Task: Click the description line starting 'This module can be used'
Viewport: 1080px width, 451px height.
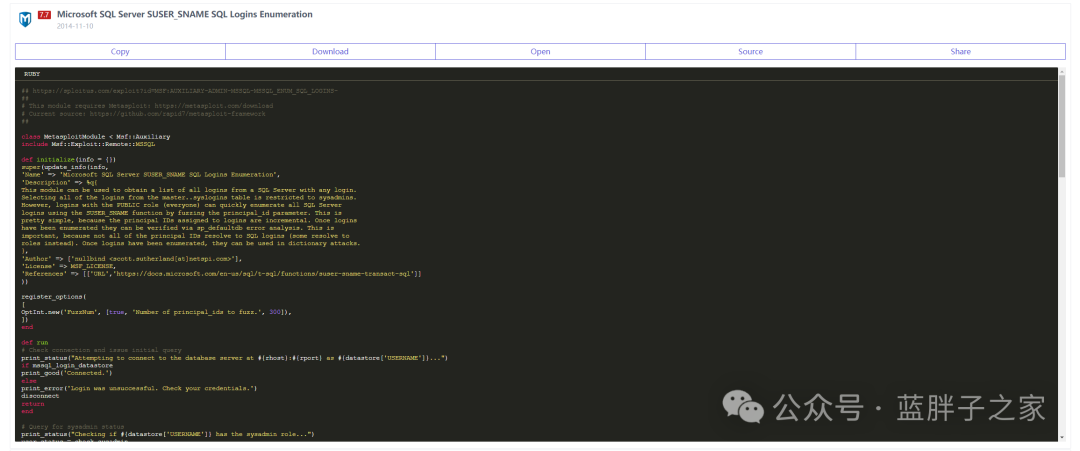Action: click(x=189, y=190)
